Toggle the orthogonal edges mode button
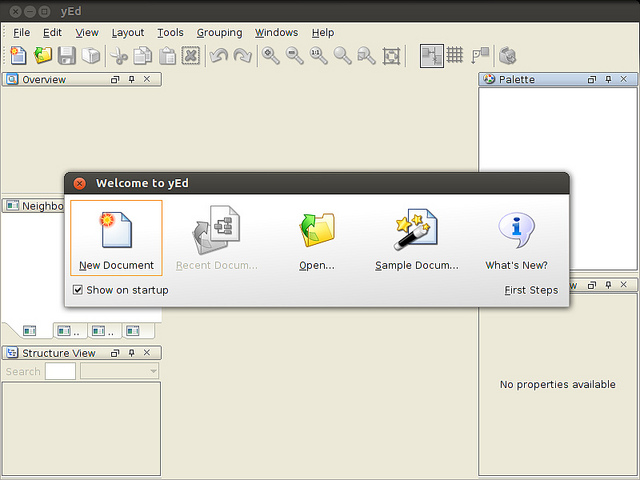This screenshot has height=480, width=640. [432, 56]
